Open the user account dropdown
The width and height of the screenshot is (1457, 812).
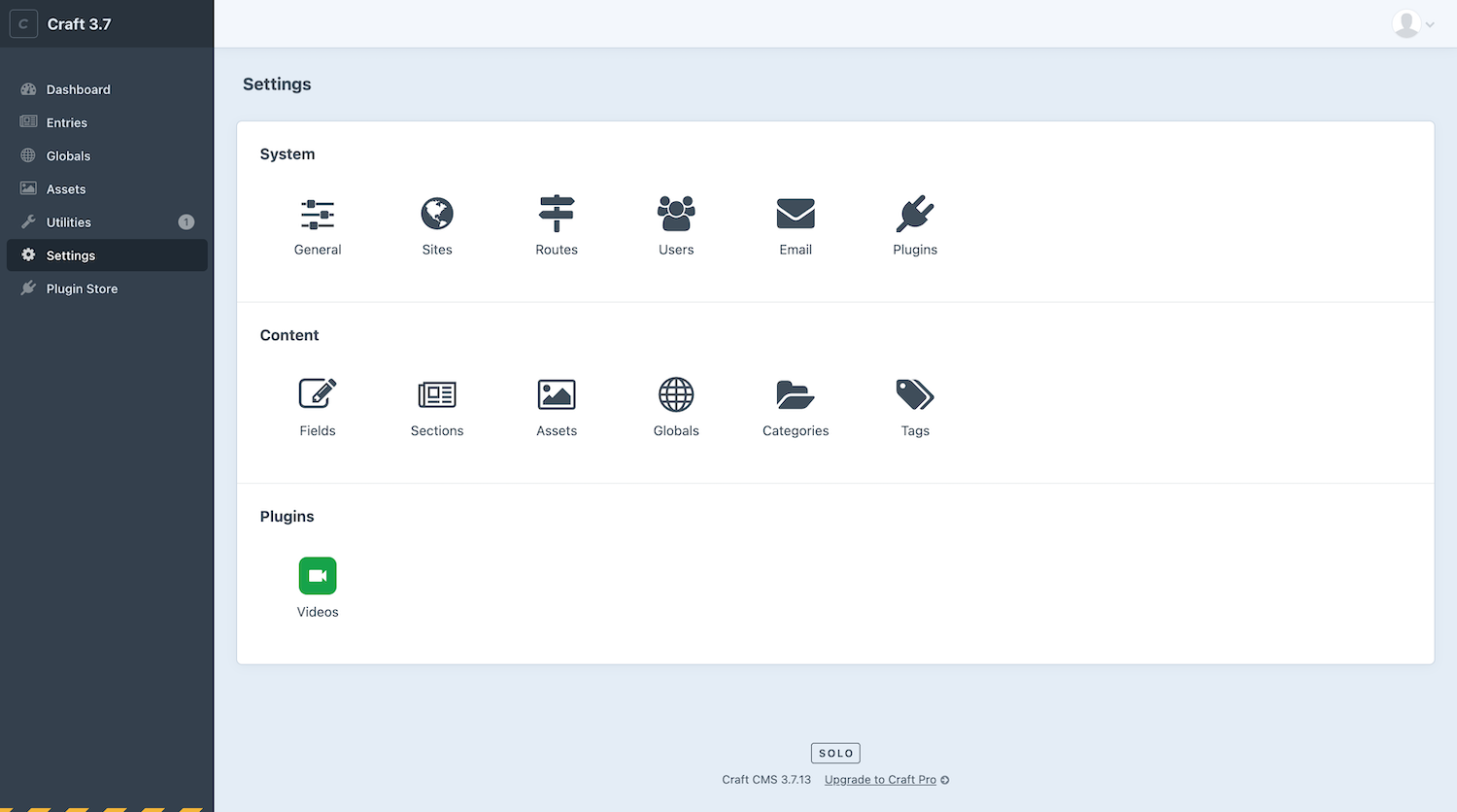[x=1410, y=23]
